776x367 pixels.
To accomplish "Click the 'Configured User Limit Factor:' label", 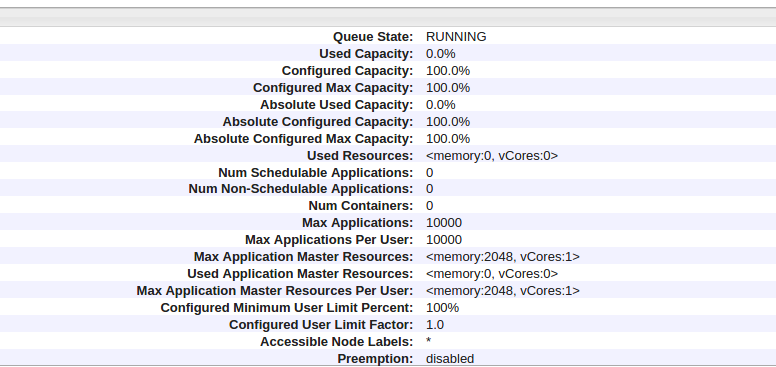I will coord(321,324).
